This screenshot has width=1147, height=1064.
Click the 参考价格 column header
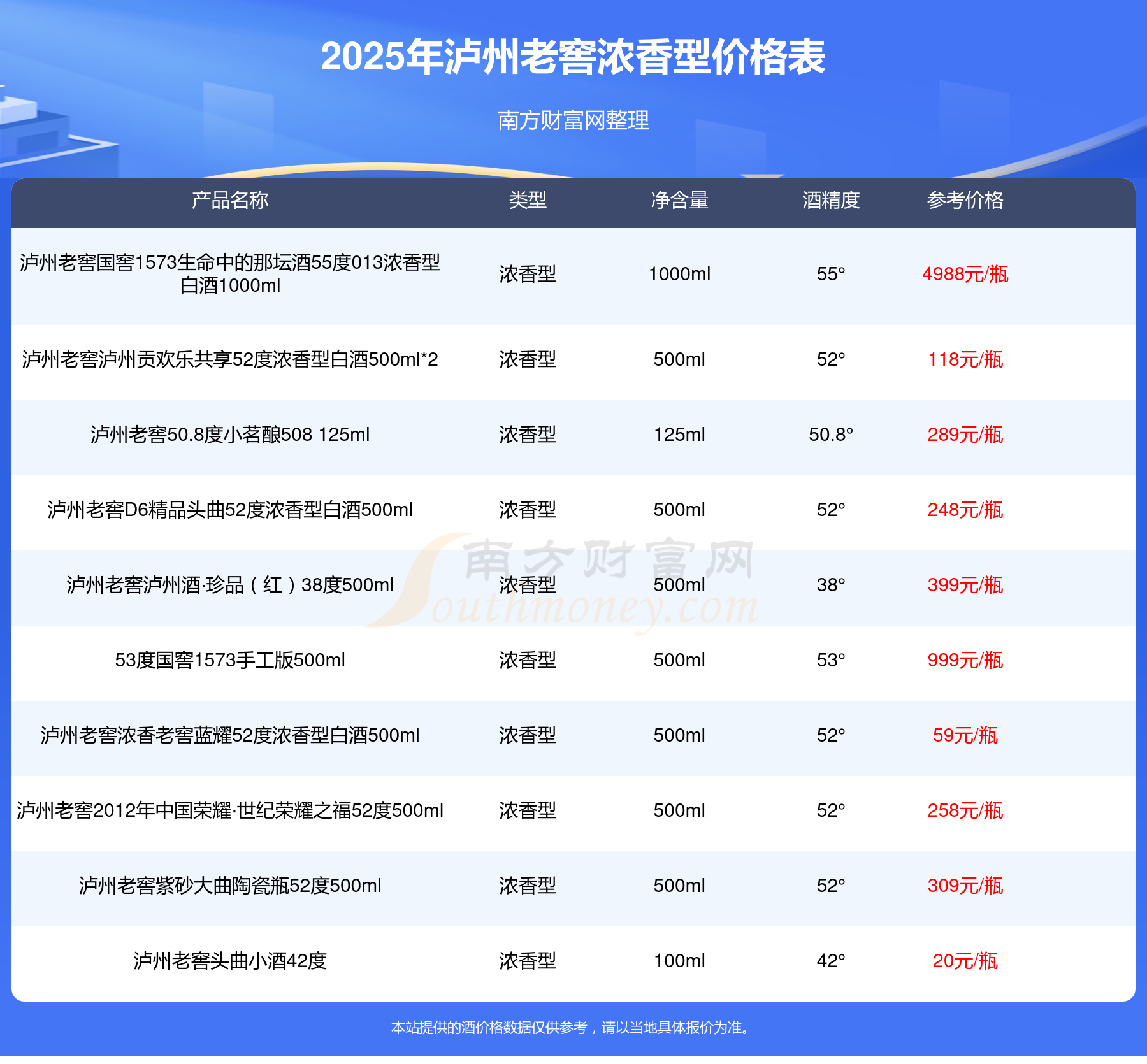tap(965, 200)
